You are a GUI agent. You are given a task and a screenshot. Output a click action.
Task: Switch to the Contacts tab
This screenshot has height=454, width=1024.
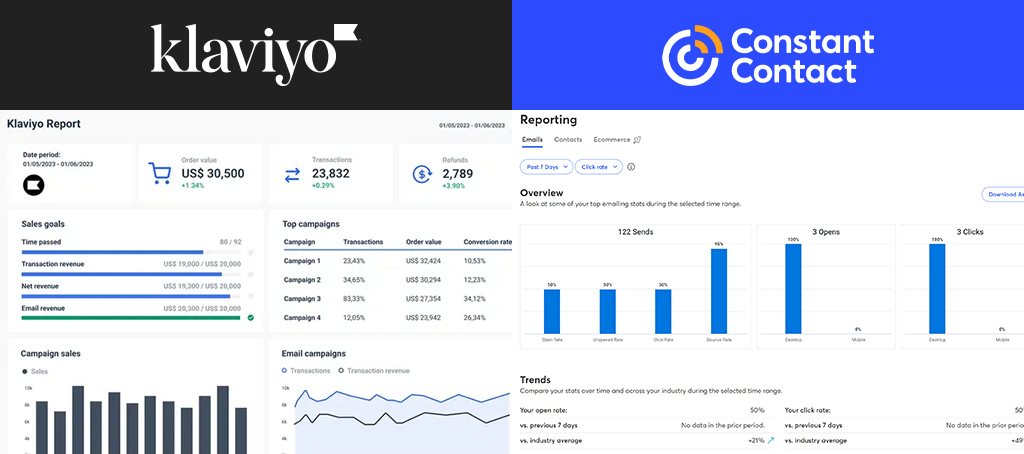click(568, 140)
